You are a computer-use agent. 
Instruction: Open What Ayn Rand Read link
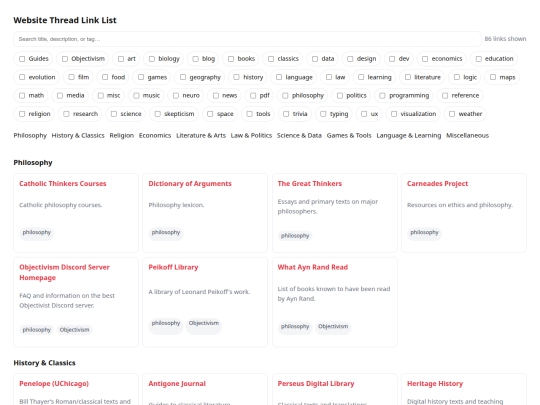[313, 267]
